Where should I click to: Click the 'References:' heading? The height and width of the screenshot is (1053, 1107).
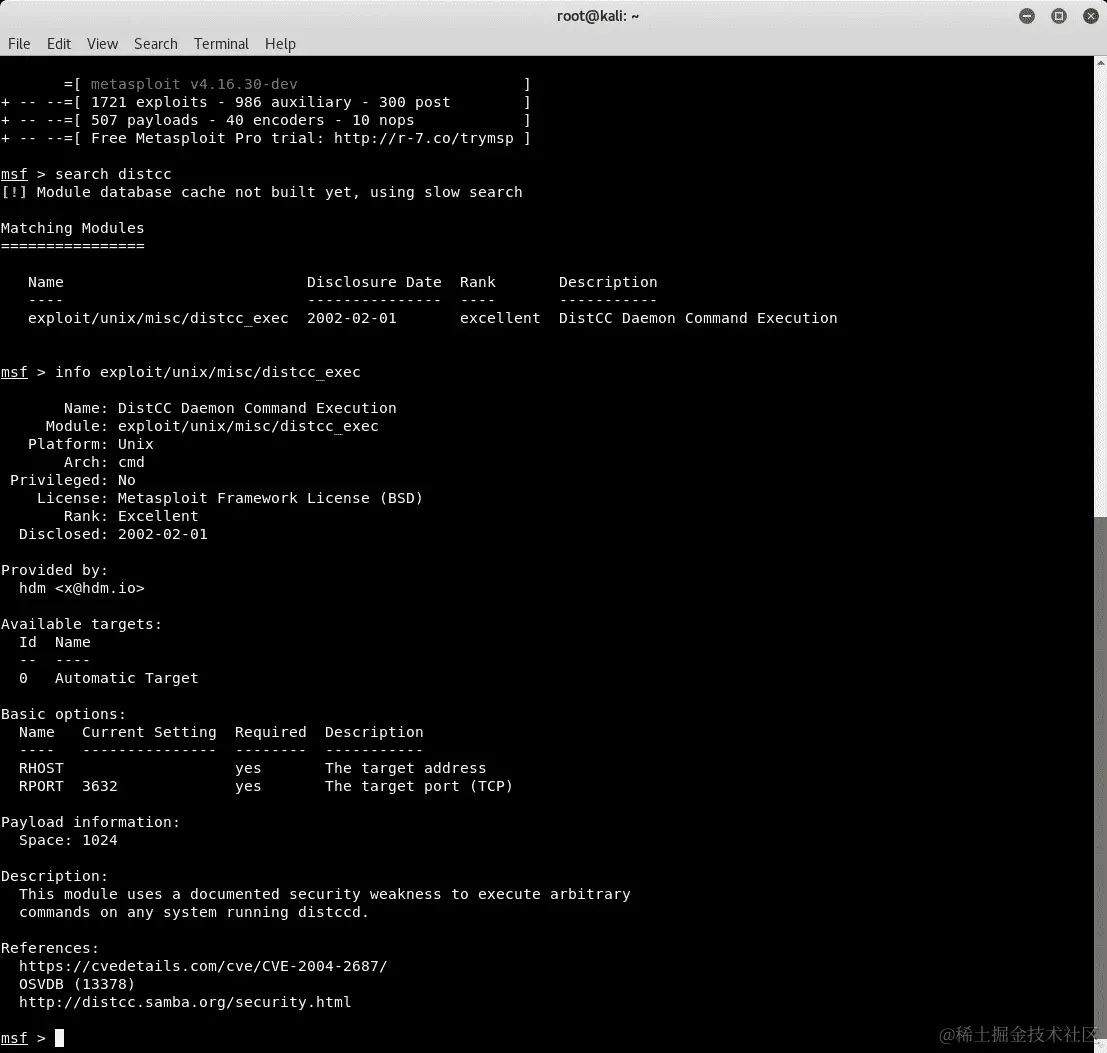tap(50, 948)
